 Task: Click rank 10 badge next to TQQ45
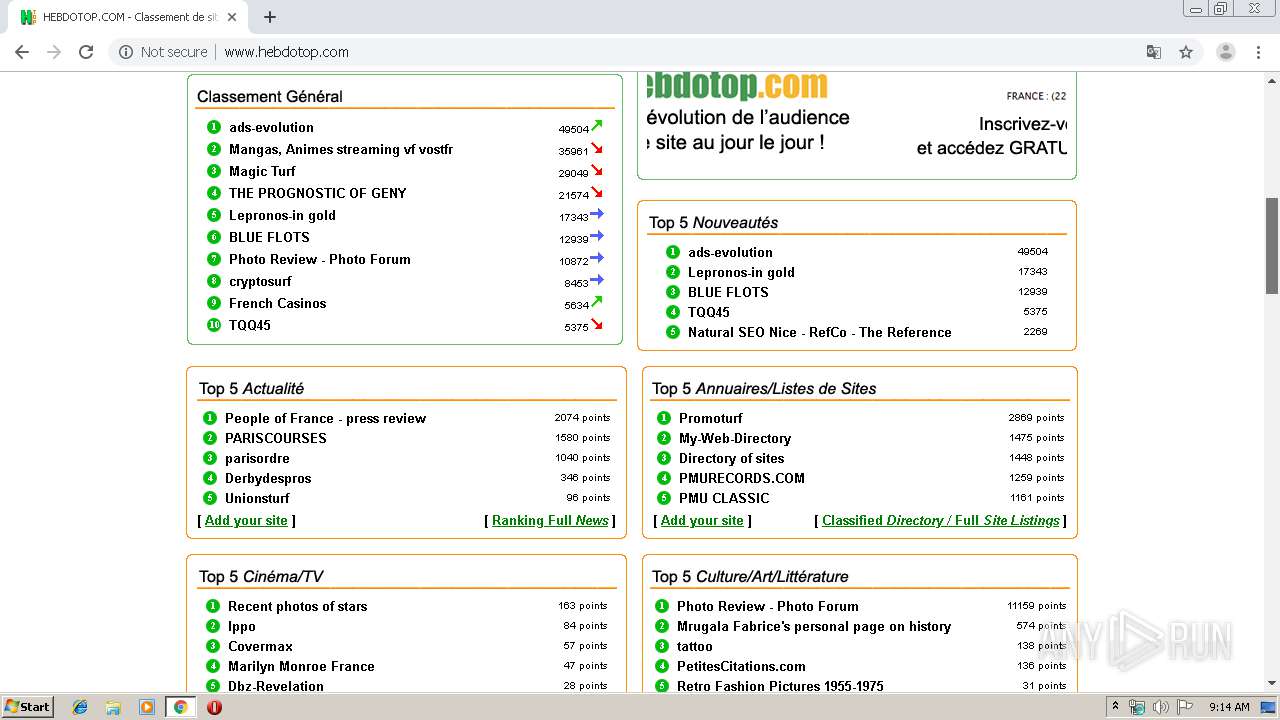pos(214,325)
